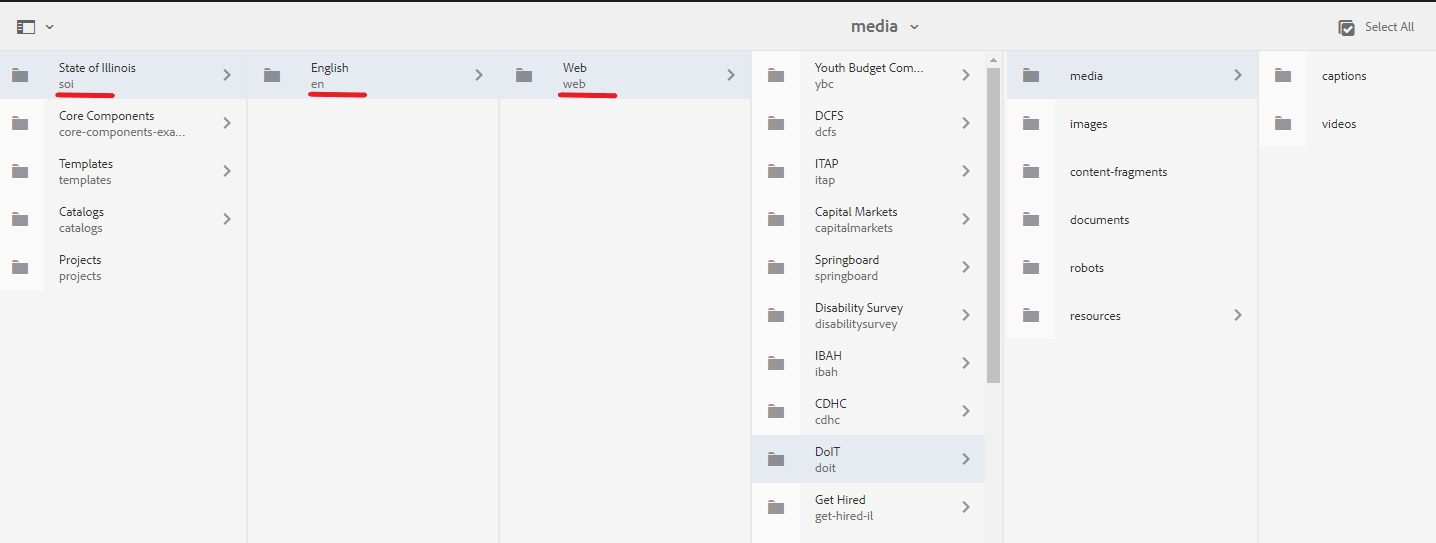
Task: Select the DoIT folder icon
Action: click(x=776, y=459)
